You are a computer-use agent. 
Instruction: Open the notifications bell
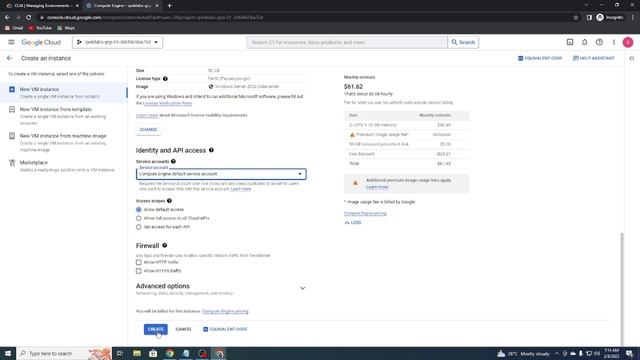tap(584, 42)
